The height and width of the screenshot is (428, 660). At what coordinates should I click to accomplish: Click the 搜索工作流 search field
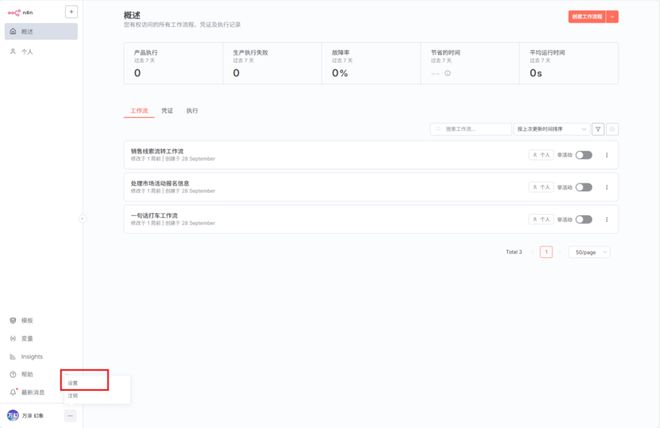click(472, 129)
